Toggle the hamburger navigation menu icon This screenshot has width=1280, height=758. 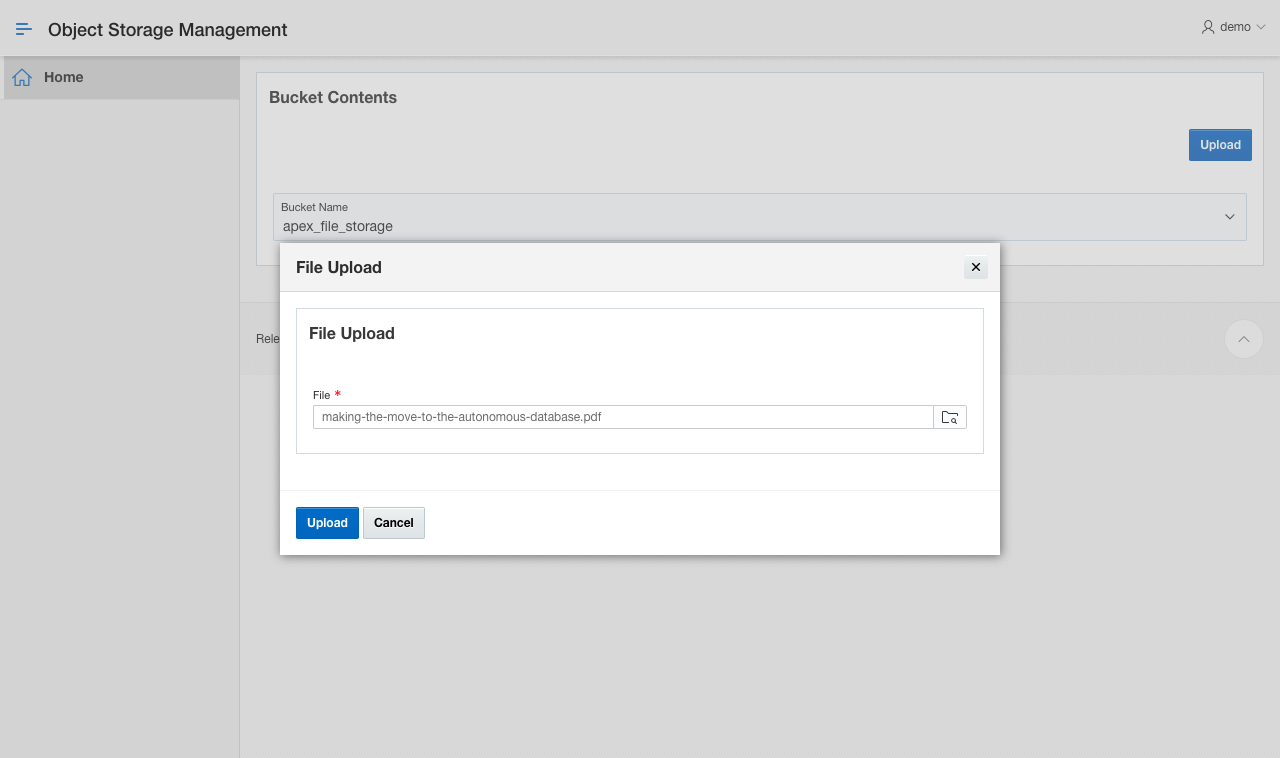(x=24, y=29)
